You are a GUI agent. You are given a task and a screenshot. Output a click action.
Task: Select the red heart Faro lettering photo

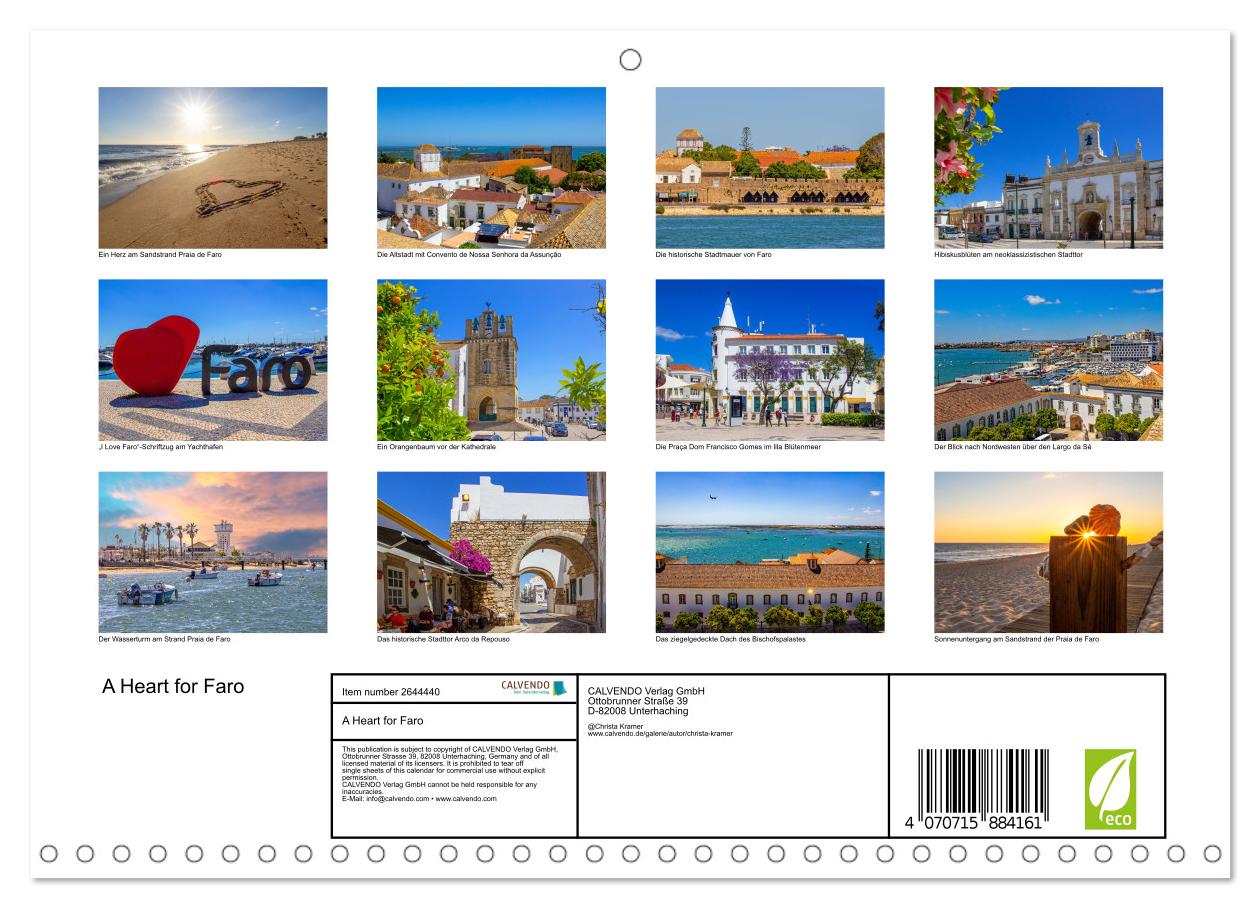[x=213, y=360]
